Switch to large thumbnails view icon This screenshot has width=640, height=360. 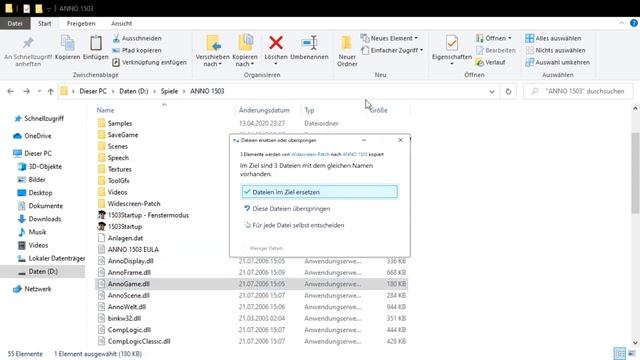632,354
